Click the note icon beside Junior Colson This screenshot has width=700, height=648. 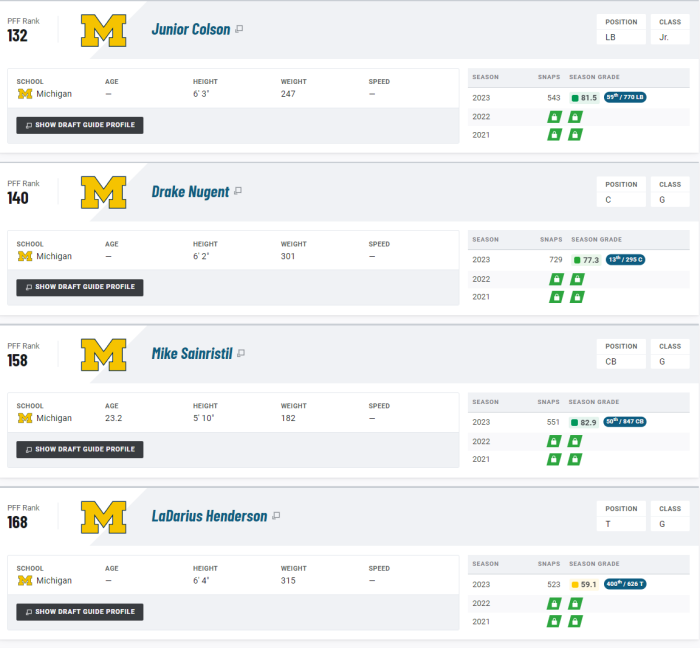point(239,29)
